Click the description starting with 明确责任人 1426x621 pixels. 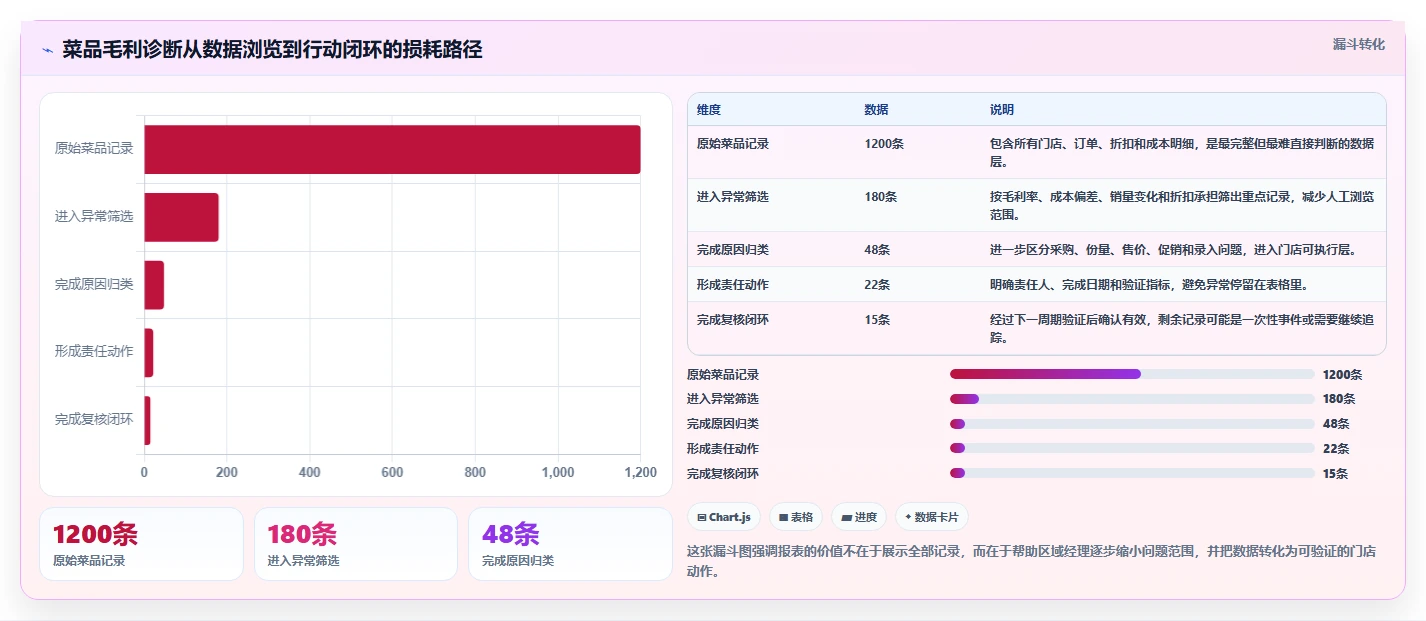pos(1149,284)
